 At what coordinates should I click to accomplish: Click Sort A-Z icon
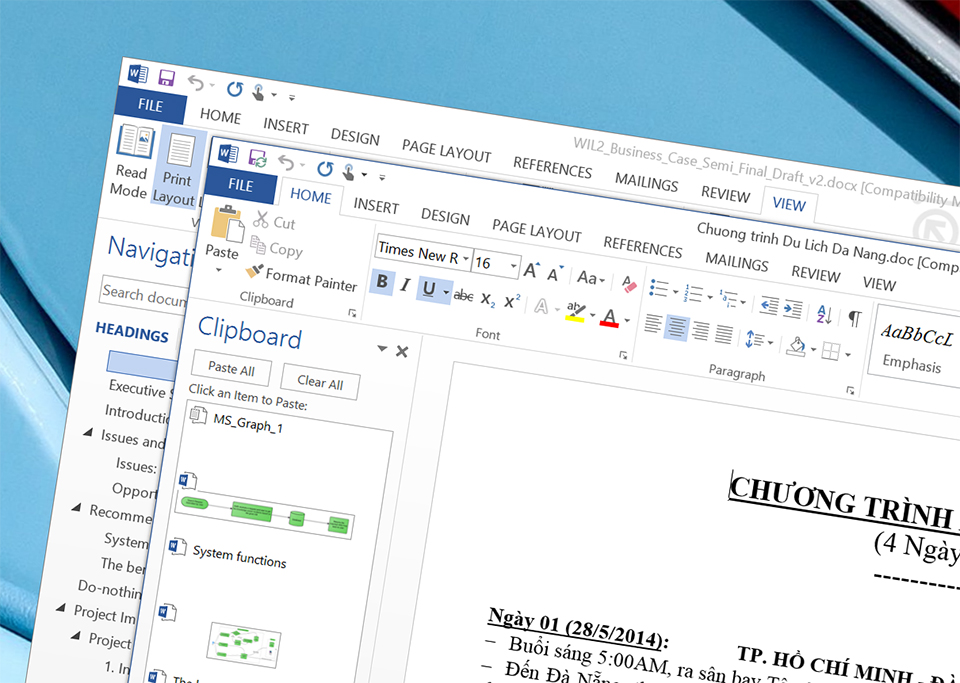[x=824, y=314]
